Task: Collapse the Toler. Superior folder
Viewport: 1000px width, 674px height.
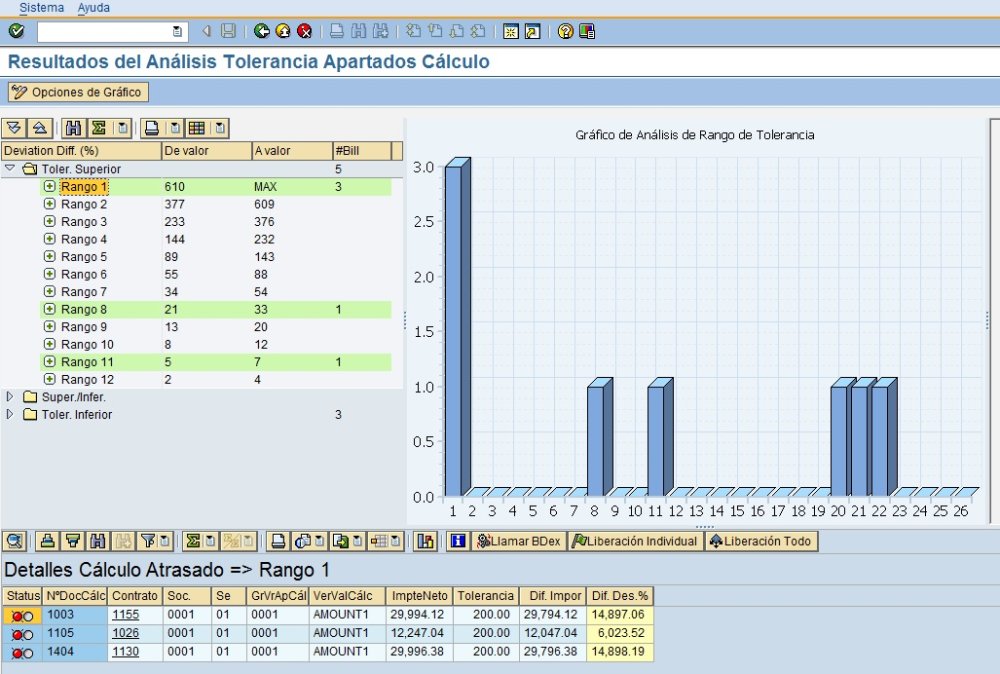Action: [11, 169]
